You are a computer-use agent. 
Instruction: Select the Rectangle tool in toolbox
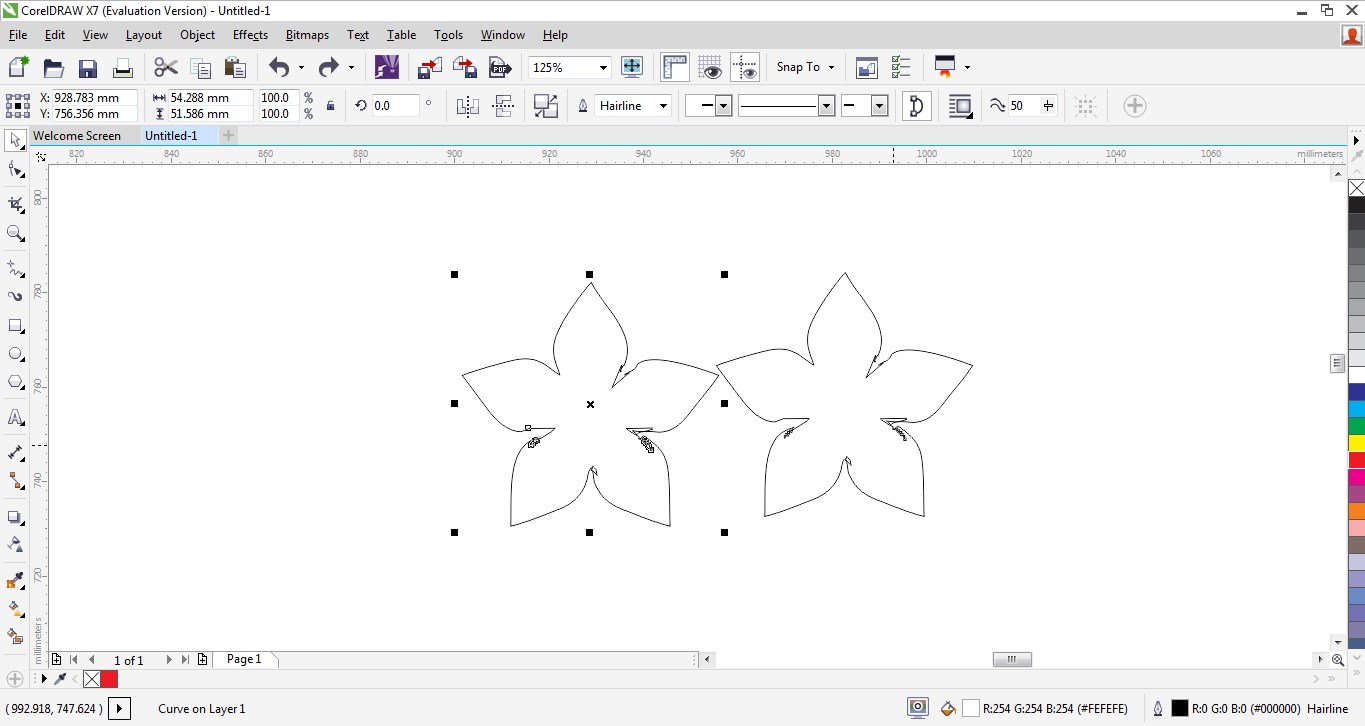tap(15, 326)
